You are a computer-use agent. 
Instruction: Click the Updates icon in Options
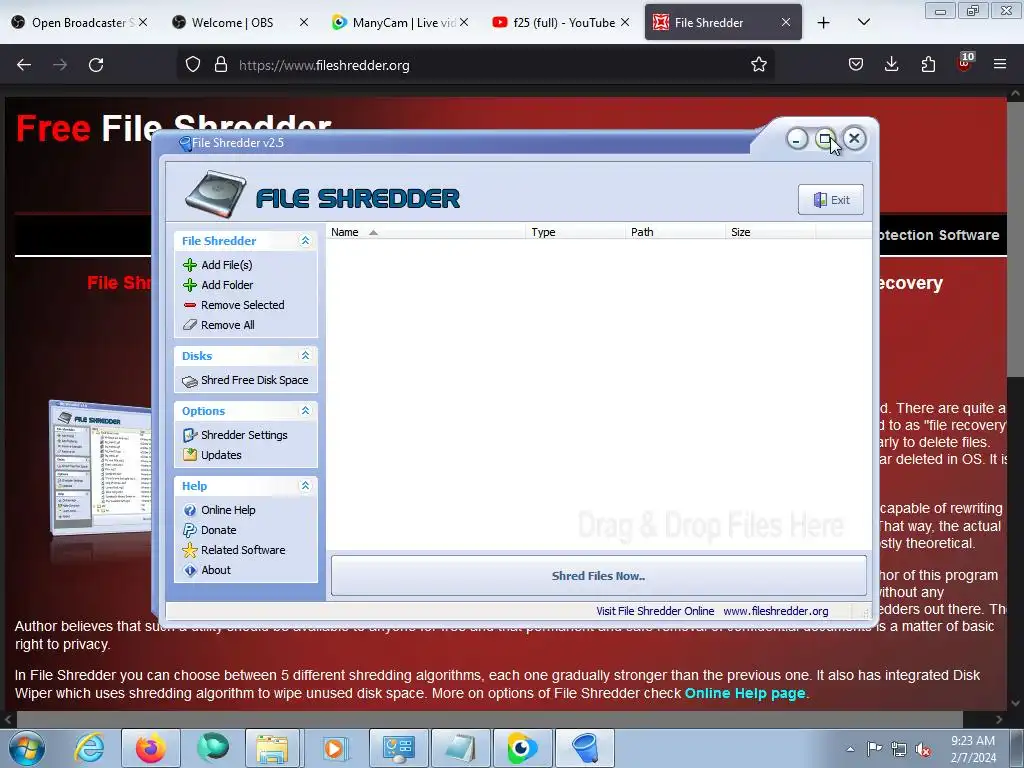(x=190, y=455)
